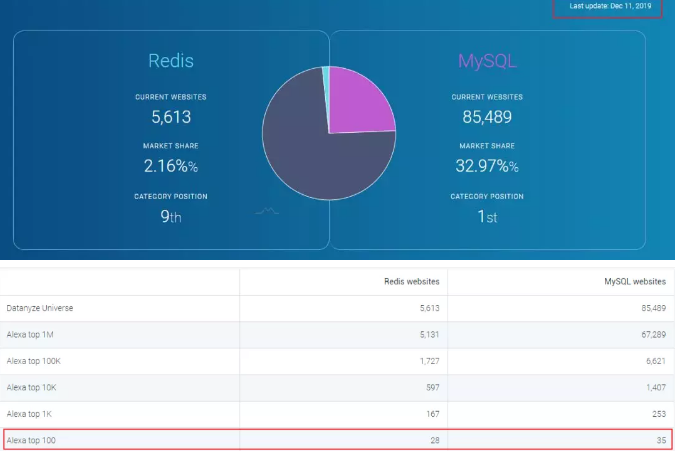Click 'MARKET SHARE' label under MySQL
The image size is (678, 451).
click(x=487, y=146)
